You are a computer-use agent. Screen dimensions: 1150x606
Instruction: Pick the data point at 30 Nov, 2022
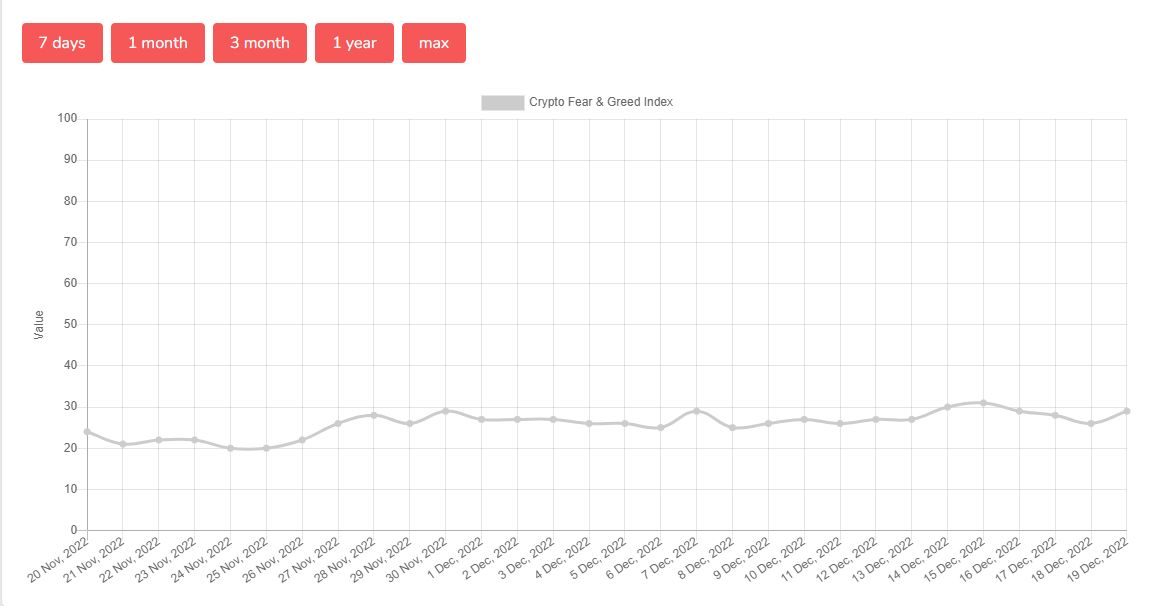(446, 411)
